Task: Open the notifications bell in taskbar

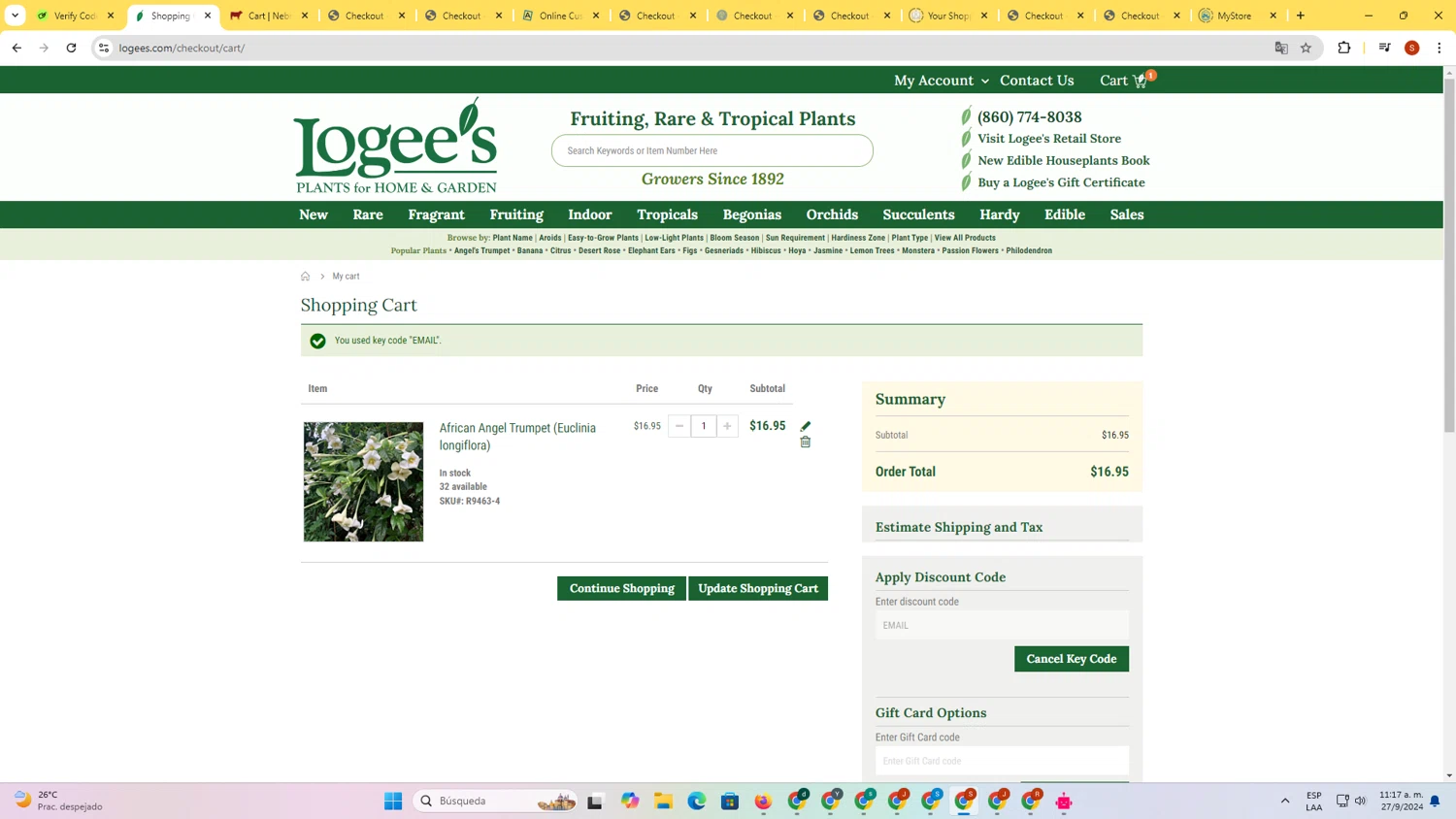Action: pyautogui.click(x=1435, y=801)
